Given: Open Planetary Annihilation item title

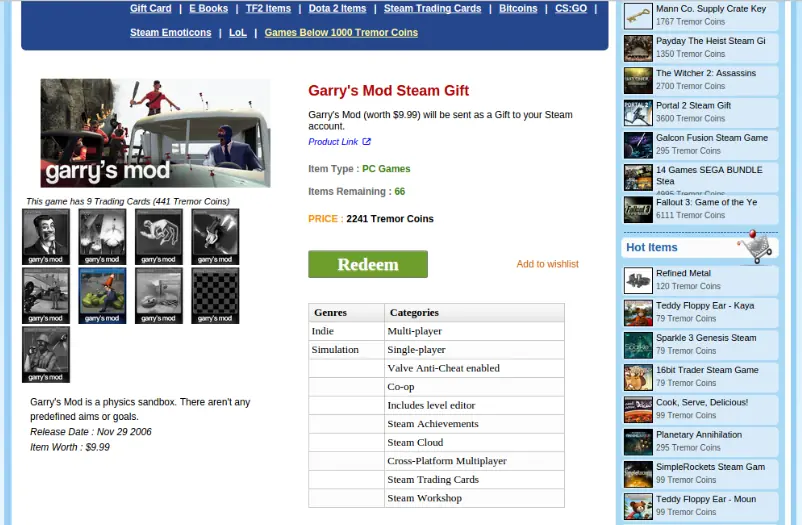Looking at the screenshot, I should point(699,434).
